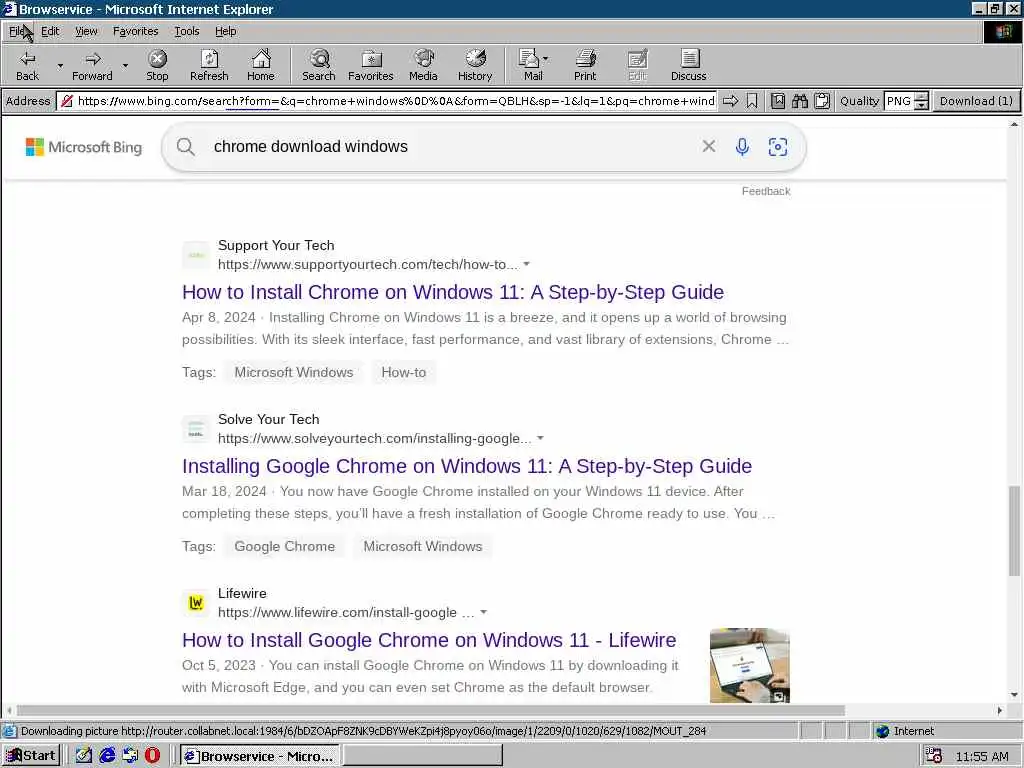Open the Tools menu
Image resolution: width=1024 pixels, height=768 pixels.
[186, 31]
